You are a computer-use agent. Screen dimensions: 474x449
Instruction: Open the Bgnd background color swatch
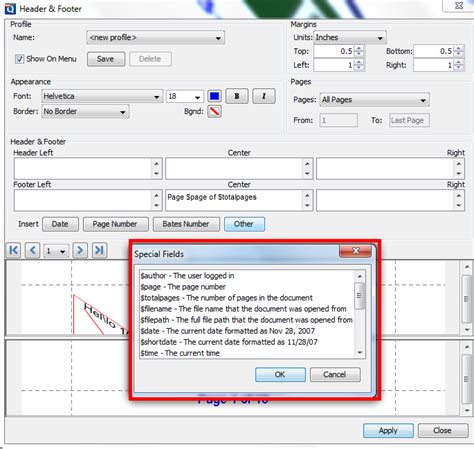coord(215,111)
